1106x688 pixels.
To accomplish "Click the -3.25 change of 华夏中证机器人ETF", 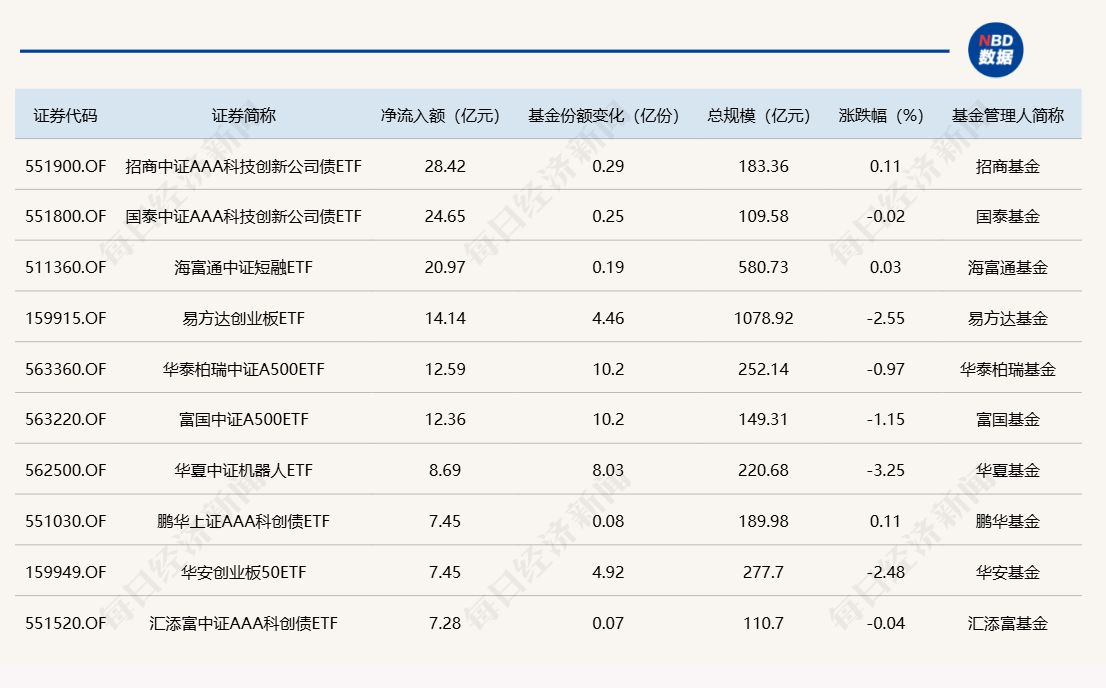I will [x=883, y=469].
